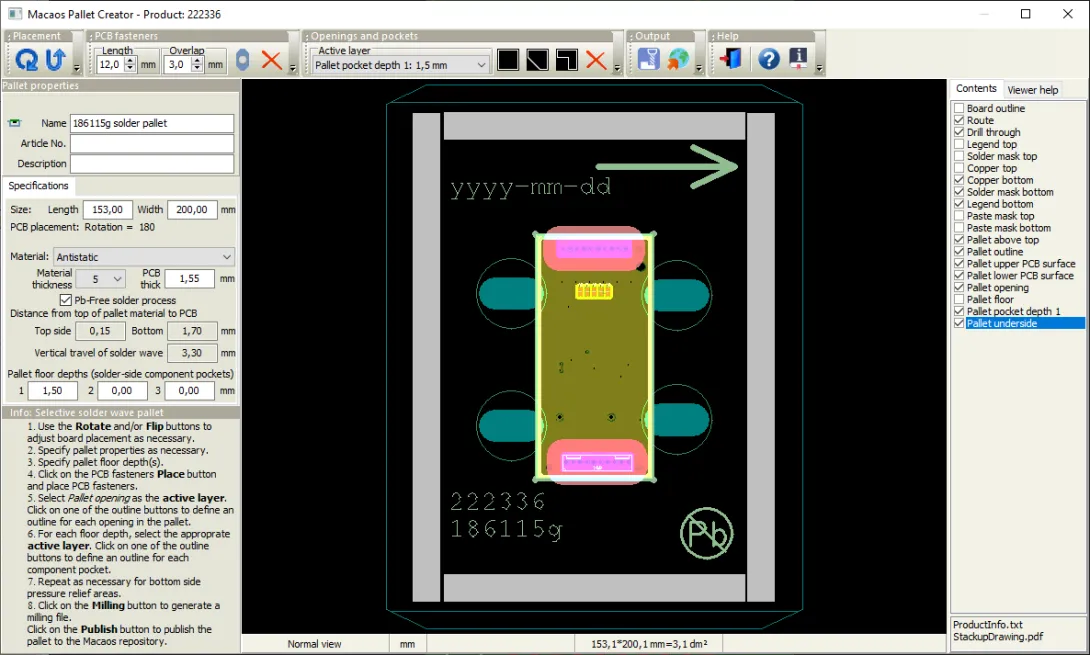The width and height of the screenshot is (1090, 655).
Task: Click the Milling output icon
Action: point(649,60)
